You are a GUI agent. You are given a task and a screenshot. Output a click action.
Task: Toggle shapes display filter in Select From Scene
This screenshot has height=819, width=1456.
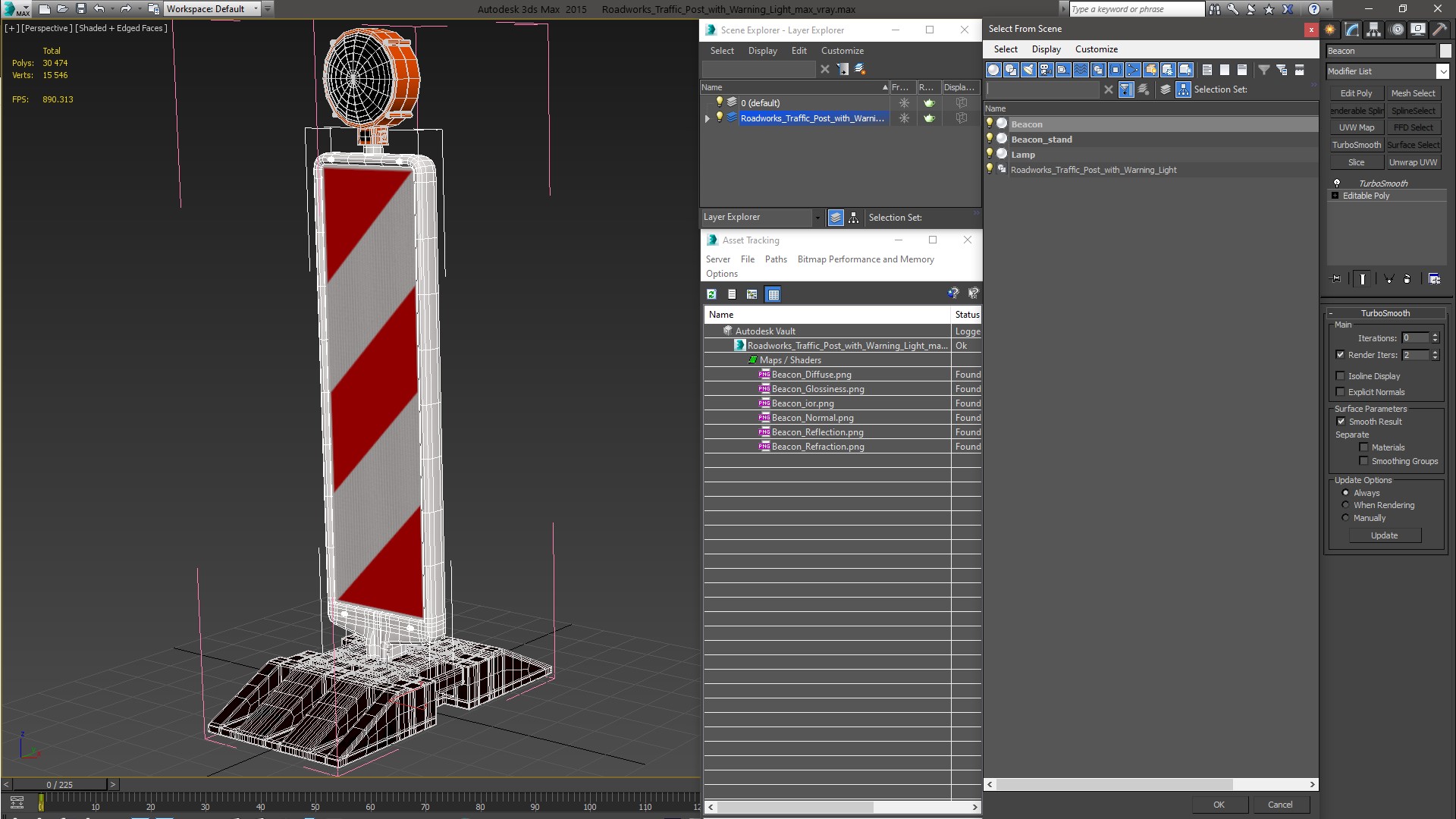[x=1011, y=70]
